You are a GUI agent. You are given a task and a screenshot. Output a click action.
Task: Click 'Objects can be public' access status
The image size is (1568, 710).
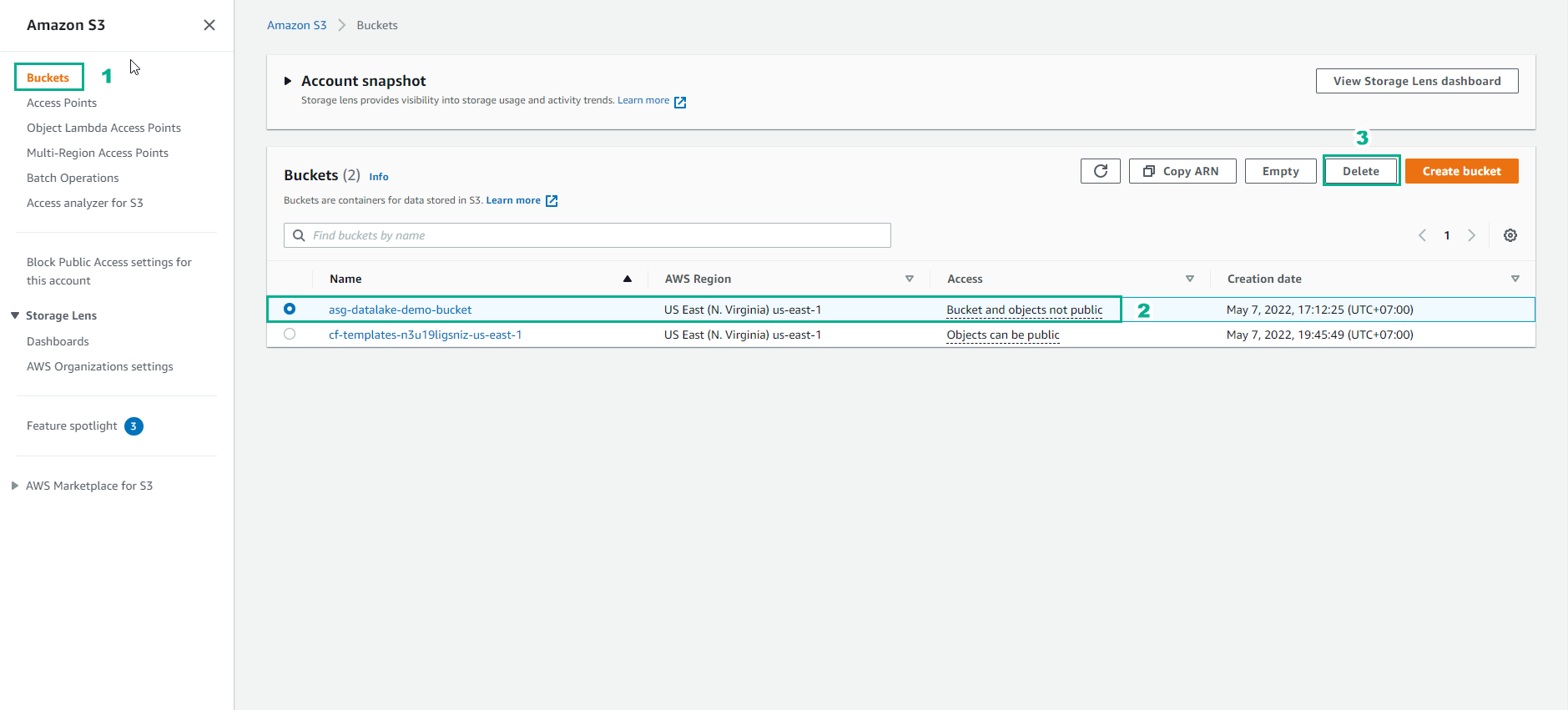coord(1003,335)
